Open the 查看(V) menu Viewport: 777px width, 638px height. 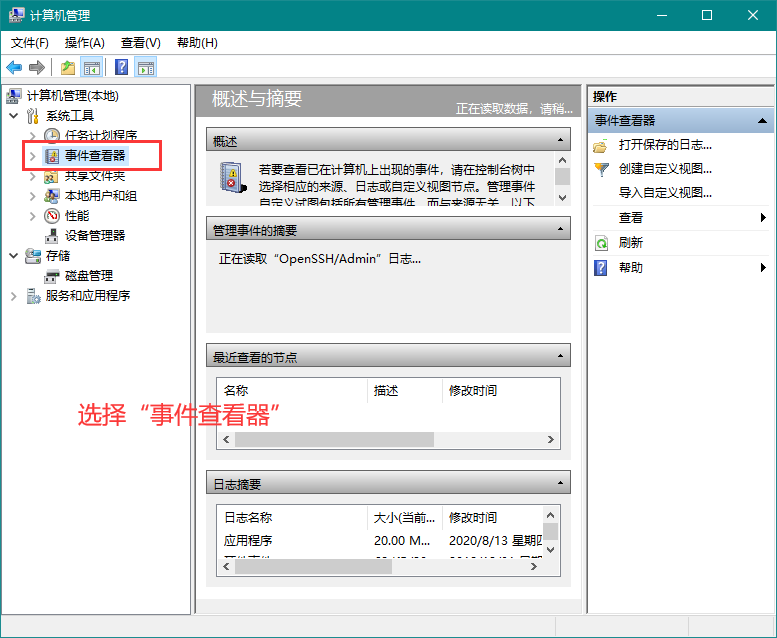click(x=141, y=43)
